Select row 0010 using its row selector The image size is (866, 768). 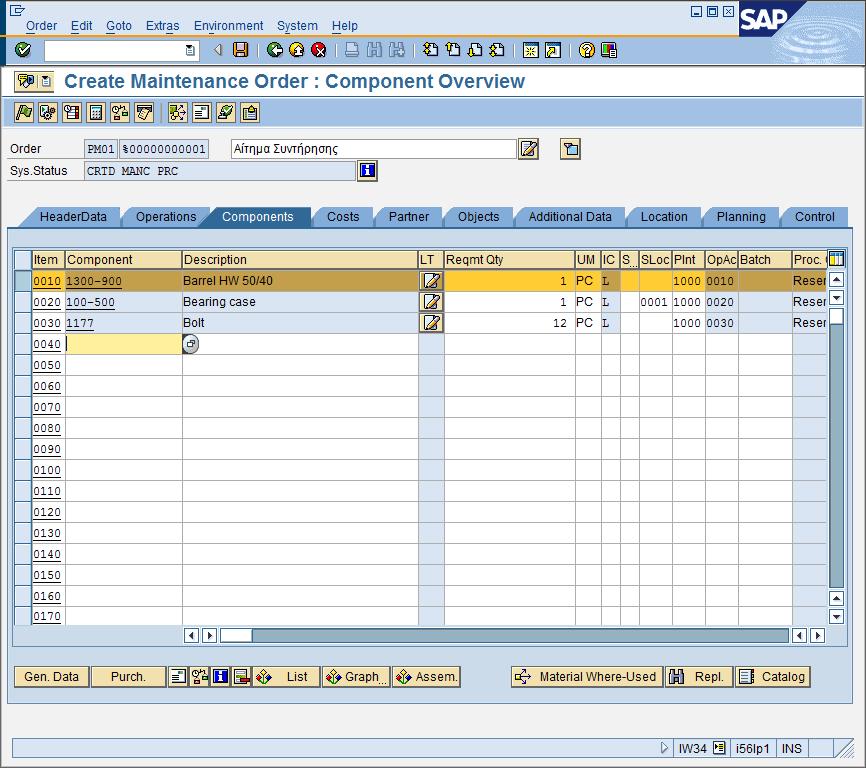coord(23,280)
